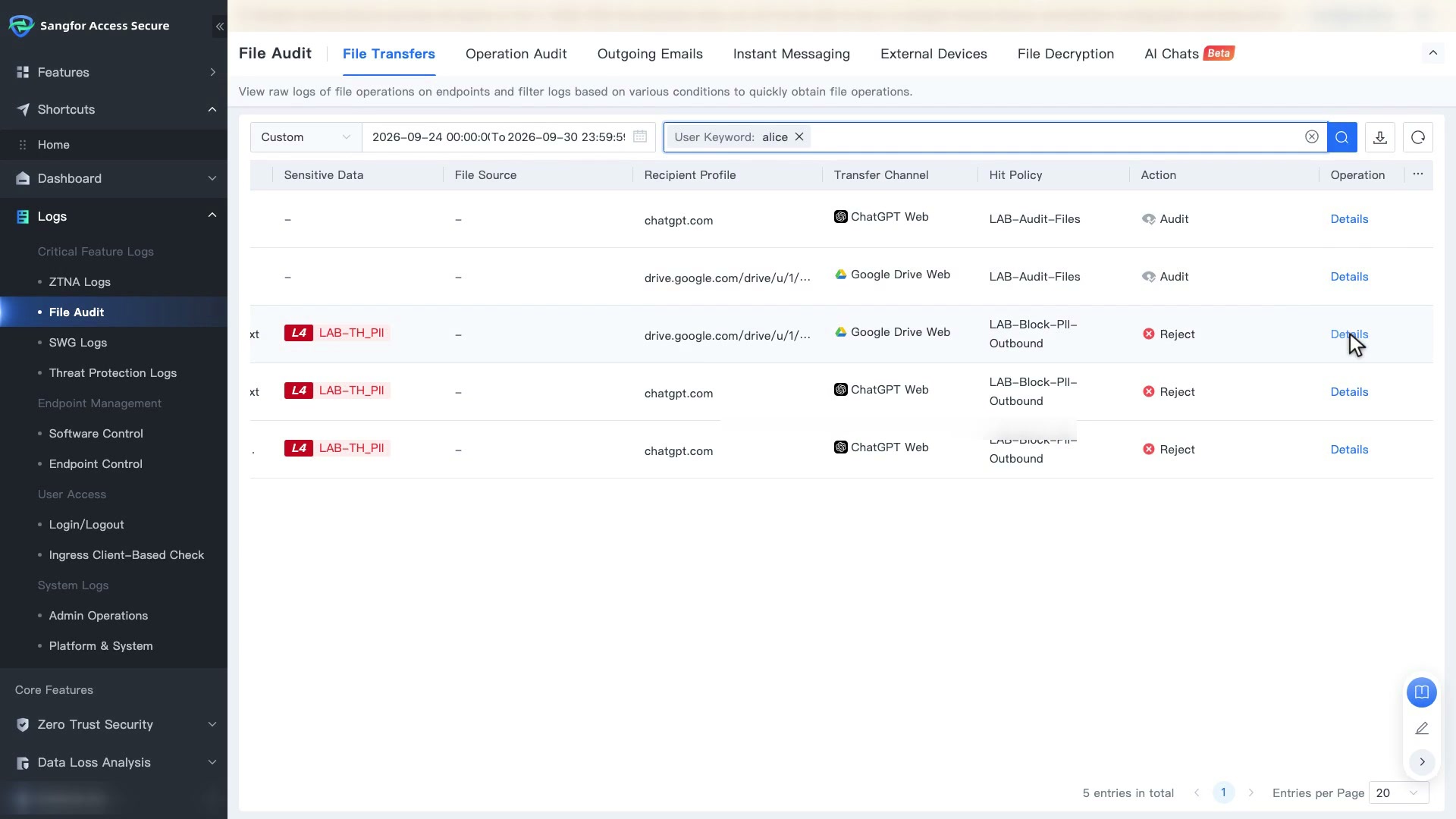Open the Instant Messaging tab

point(792,54)
